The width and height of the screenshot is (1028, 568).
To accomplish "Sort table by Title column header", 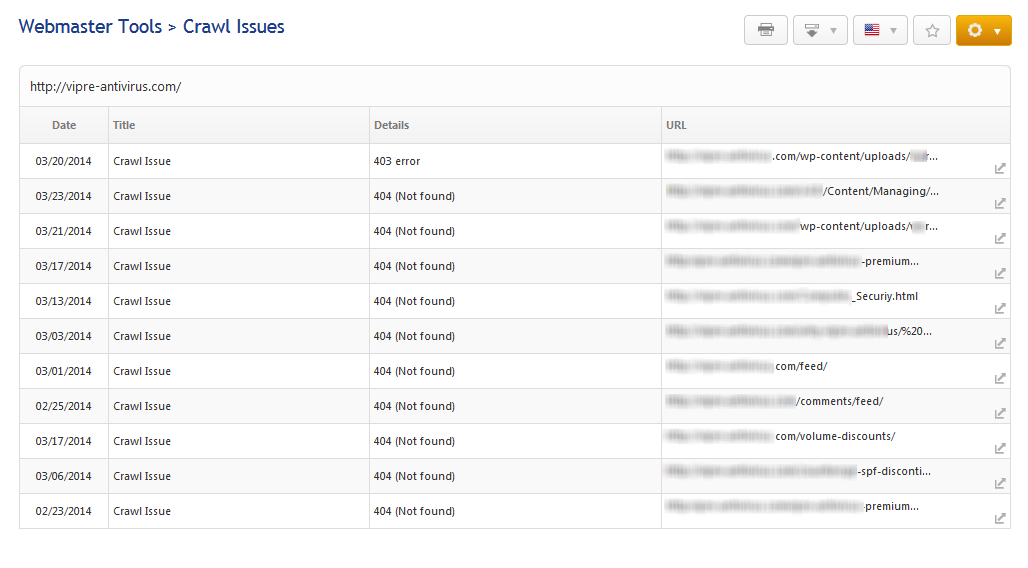I will coord(124,125).
